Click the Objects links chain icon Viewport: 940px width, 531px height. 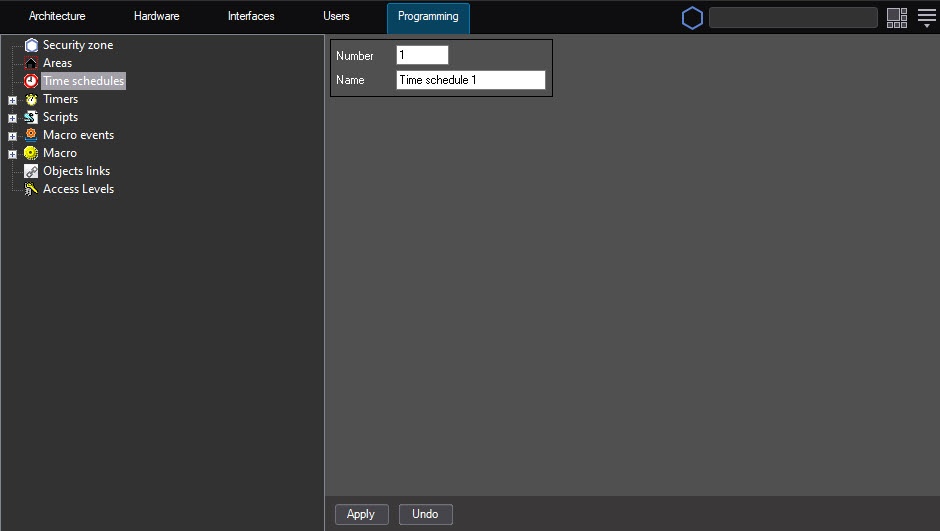click(x=31, y=171)
